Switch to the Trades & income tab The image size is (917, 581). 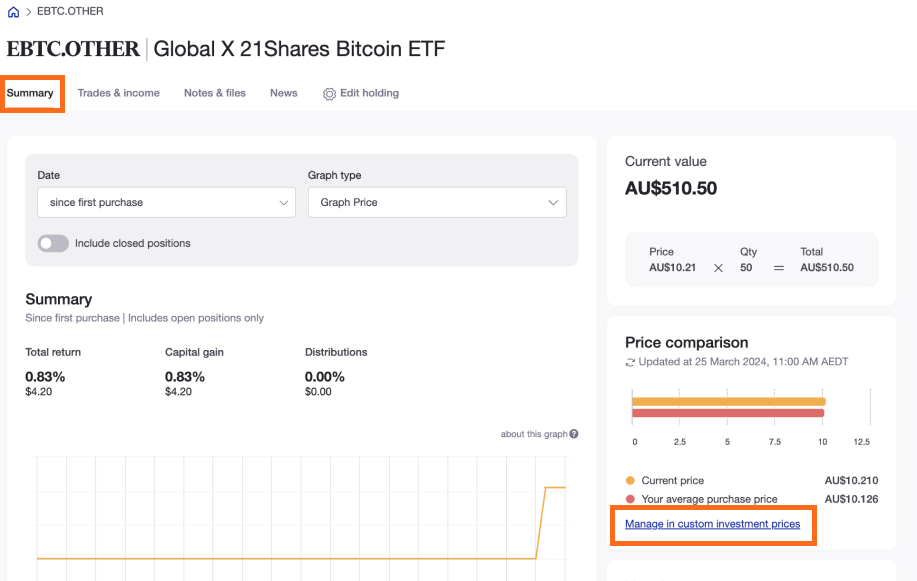coord(118,93)
